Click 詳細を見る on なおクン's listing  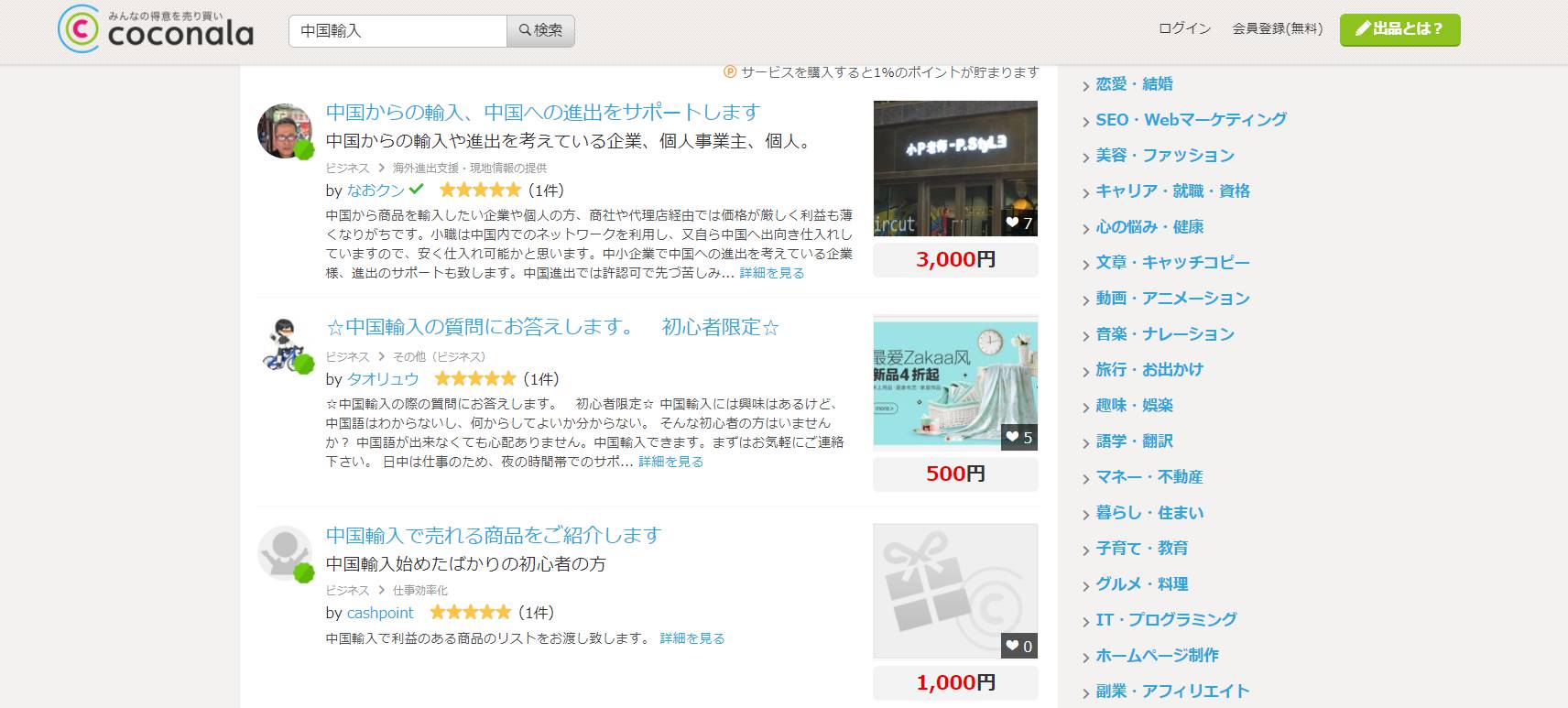point(771,273)
